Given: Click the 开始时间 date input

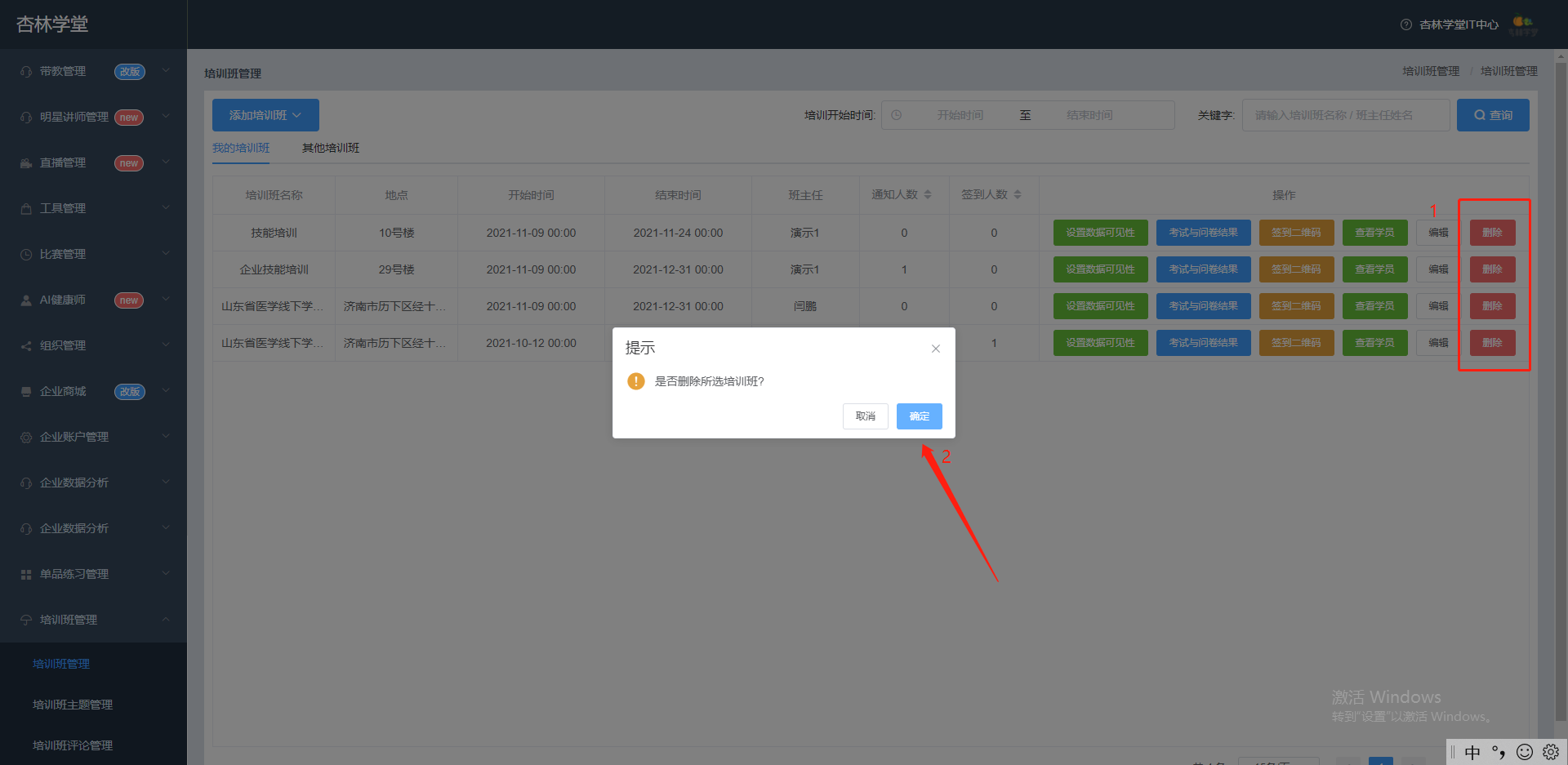Looking at the screenshot, I should [960, 115].
